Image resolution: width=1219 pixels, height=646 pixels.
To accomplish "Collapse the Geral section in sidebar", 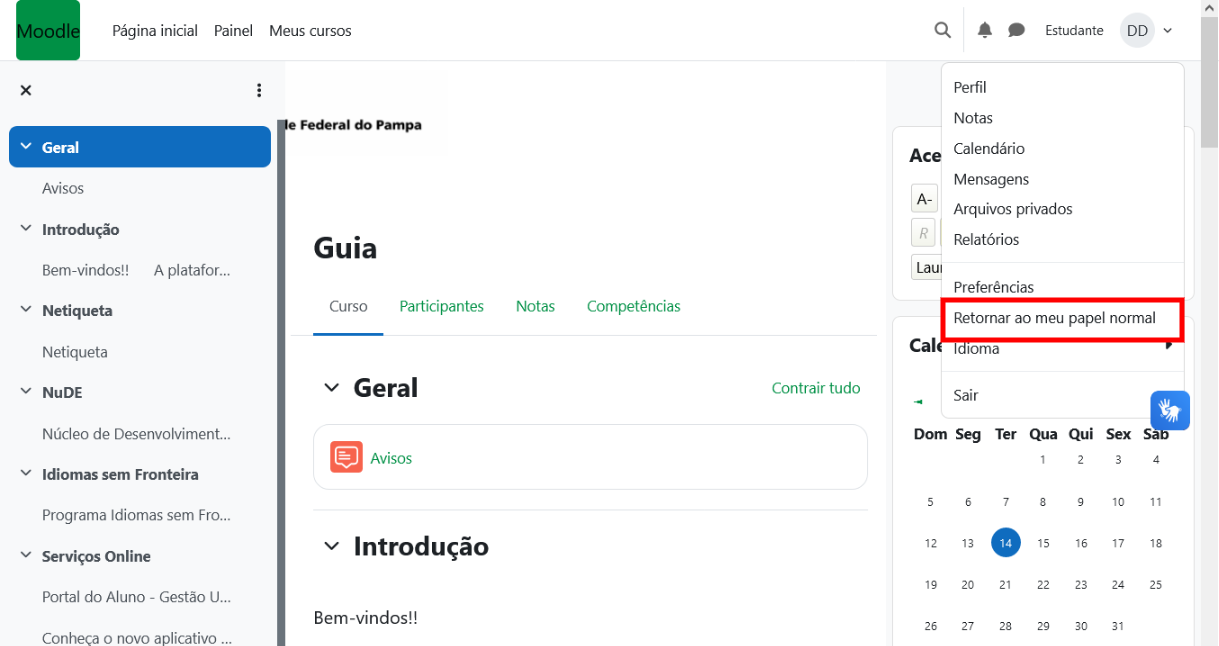I will tap(26, 147).
